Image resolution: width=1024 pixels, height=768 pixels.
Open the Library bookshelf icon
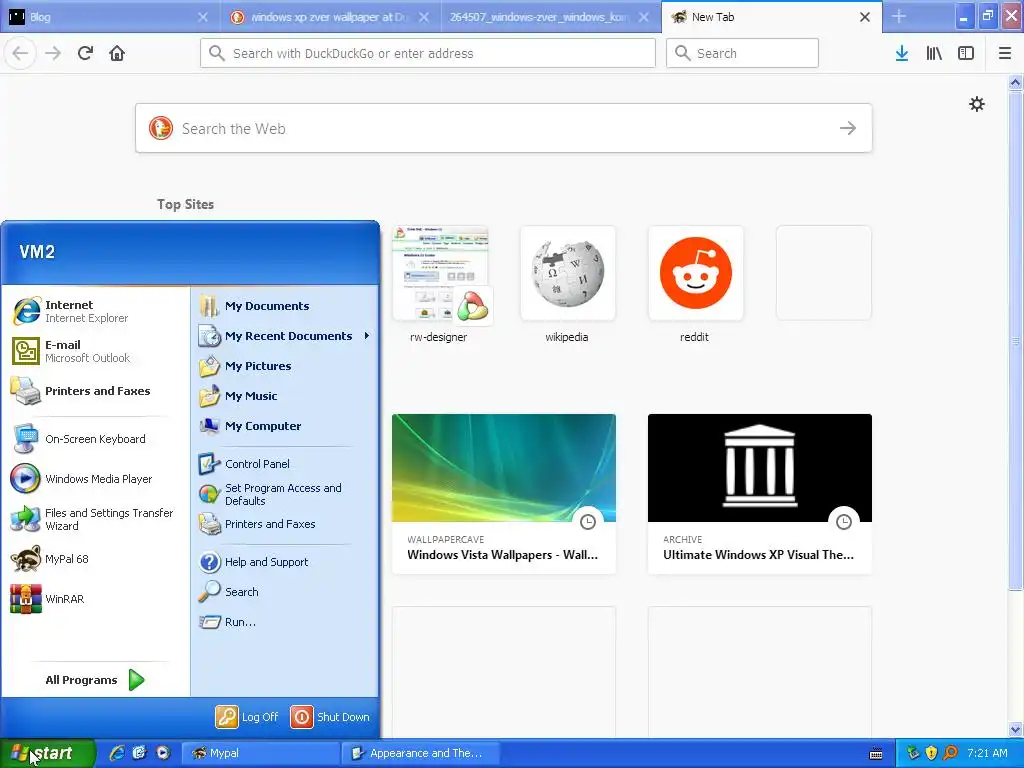click(934, 53)
